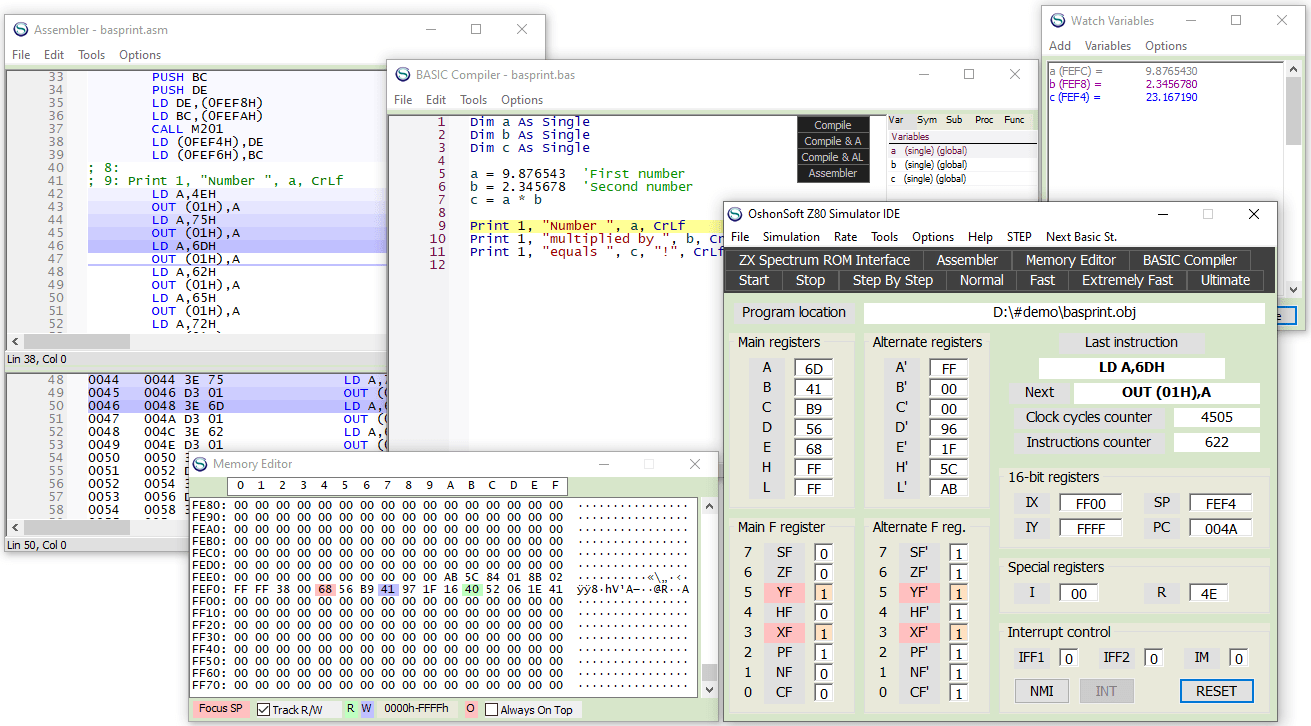This screenshot has height=726, width=1311.
Task: Click the blue W write indicator
Action: point(366,709)
